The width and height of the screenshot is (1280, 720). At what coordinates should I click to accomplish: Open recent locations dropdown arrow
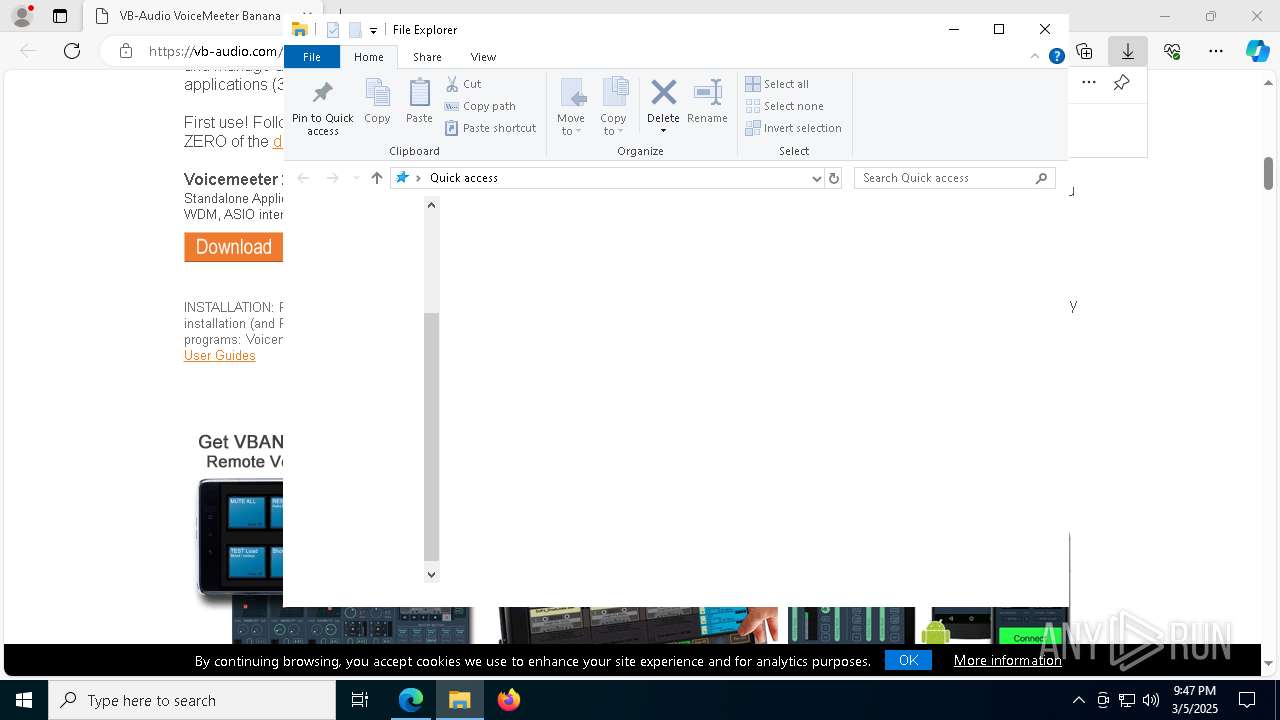click(x=356, y=178)
